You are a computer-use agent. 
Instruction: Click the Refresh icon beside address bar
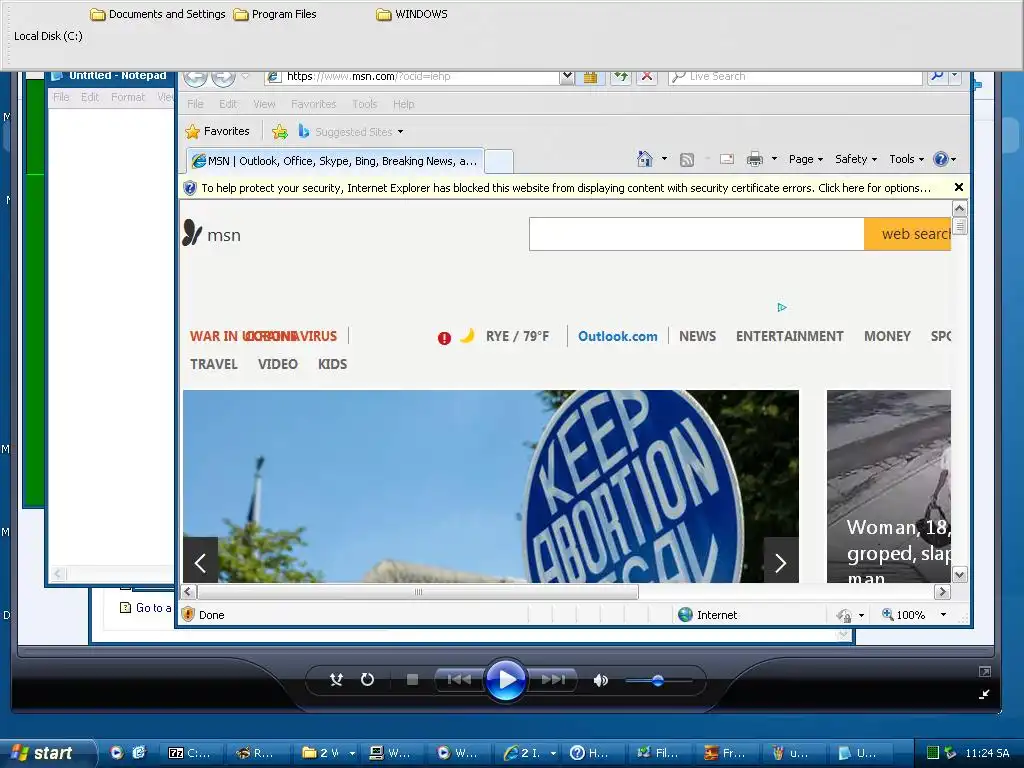point(620,77)
